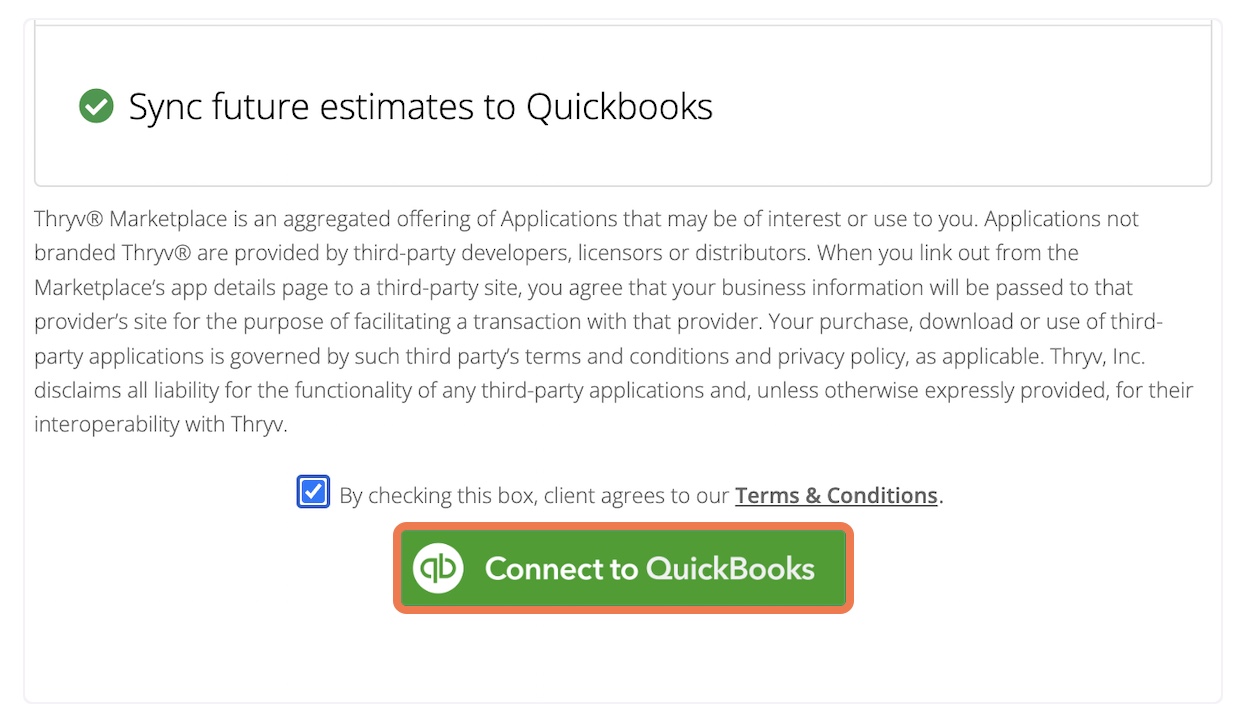This screenshot has width=1244, height=716.
Task: Open the Terms & Conditions link
Action: (x=836, y=495)
